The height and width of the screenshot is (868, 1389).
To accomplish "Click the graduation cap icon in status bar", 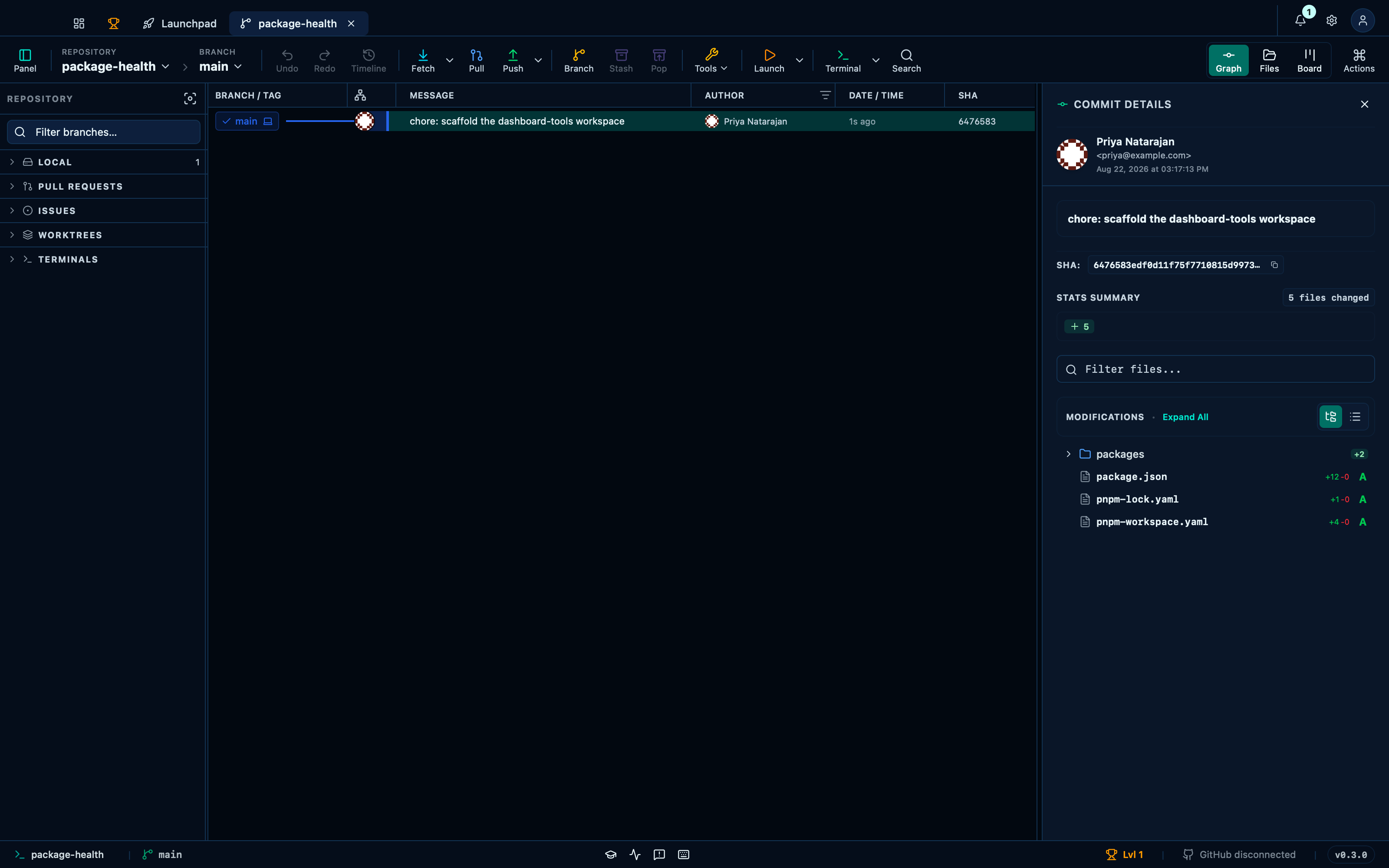I will (611, 854).
